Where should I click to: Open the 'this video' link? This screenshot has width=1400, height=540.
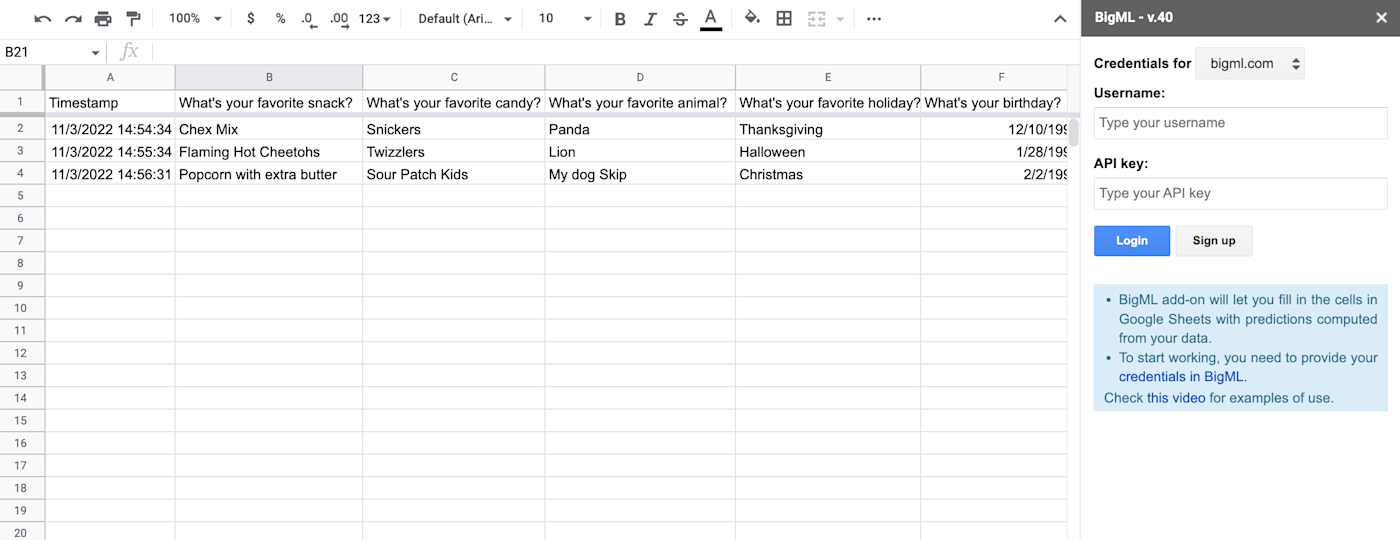click(1176, 398)
